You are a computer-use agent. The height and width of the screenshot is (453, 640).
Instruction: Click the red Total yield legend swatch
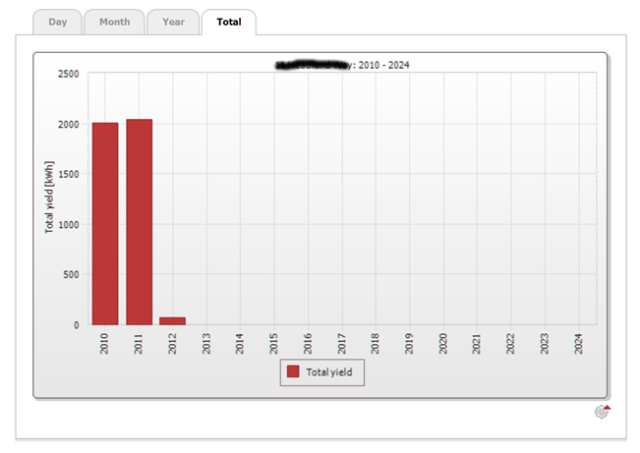click(293, 372)
